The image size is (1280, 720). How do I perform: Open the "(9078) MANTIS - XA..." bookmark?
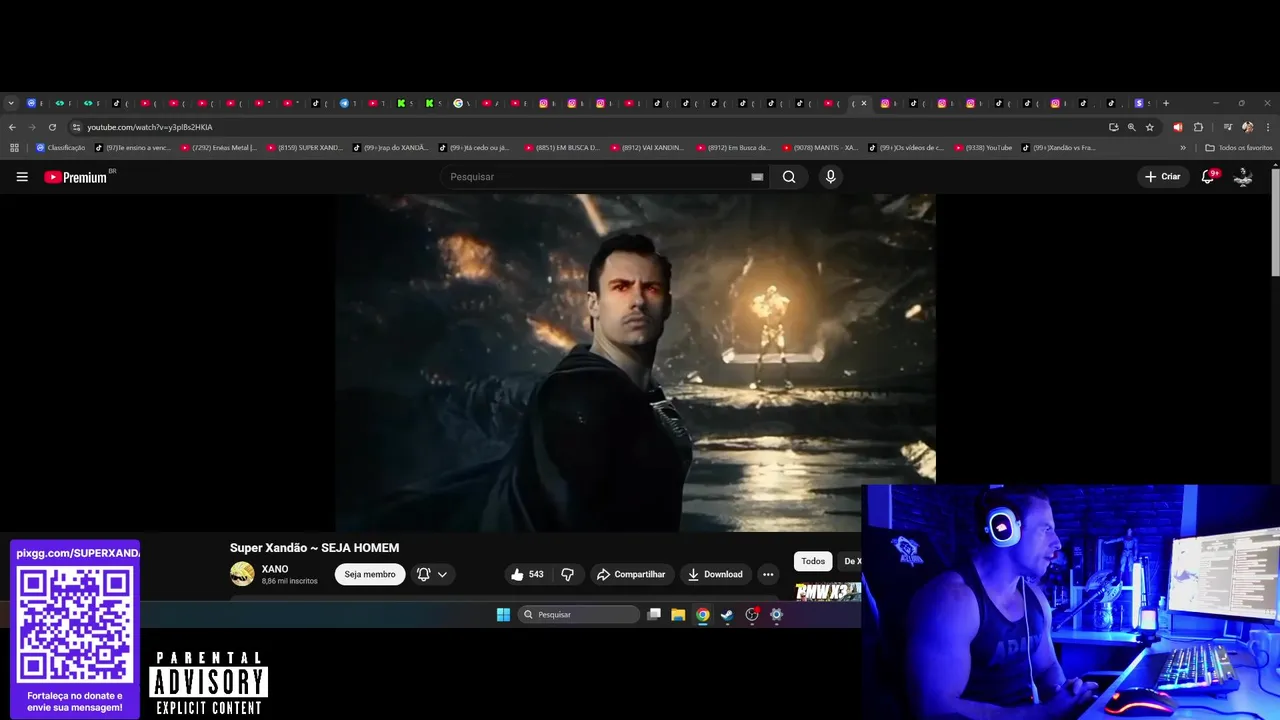(x=821, y=148)
